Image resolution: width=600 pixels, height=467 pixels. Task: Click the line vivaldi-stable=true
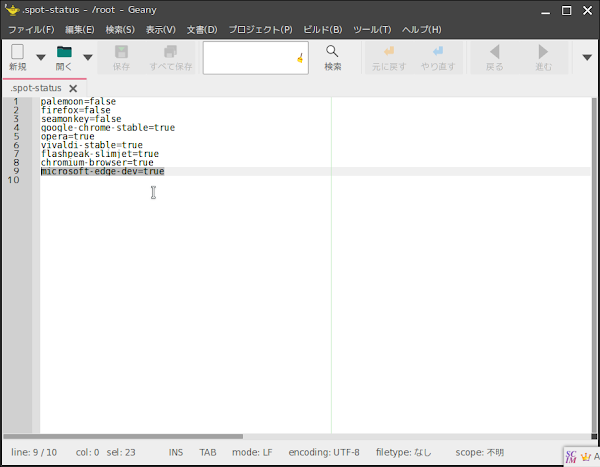(x=91, y=145)
